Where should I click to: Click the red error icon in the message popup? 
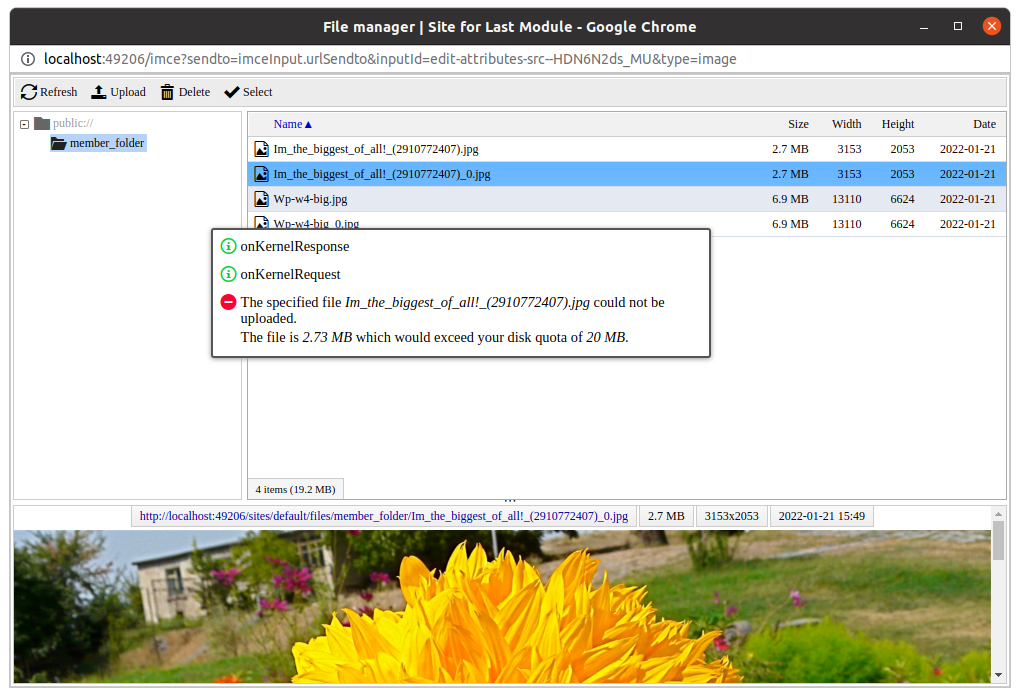tap(228, 302)
